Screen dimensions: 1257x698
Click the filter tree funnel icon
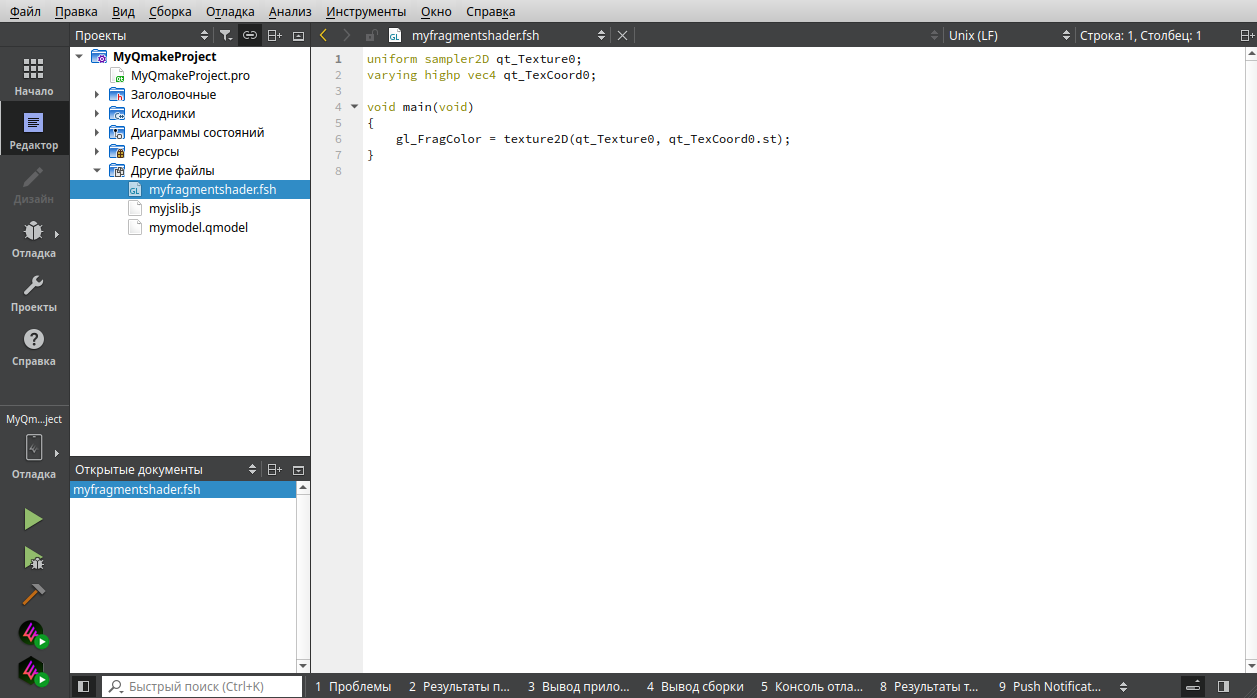[x=226, y=35]
